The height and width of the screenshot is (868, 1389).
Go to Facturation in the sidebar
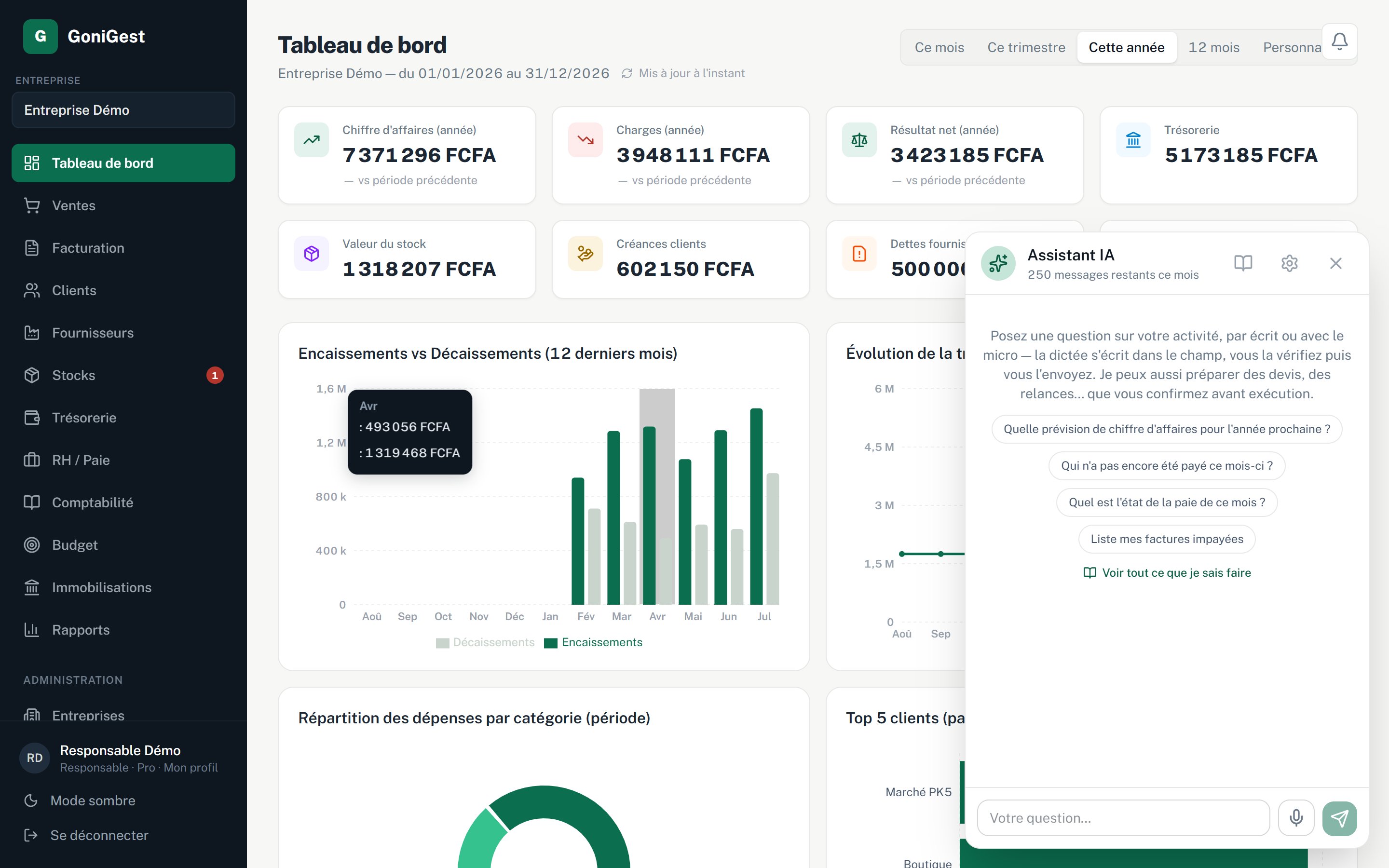tap(123, 248)
